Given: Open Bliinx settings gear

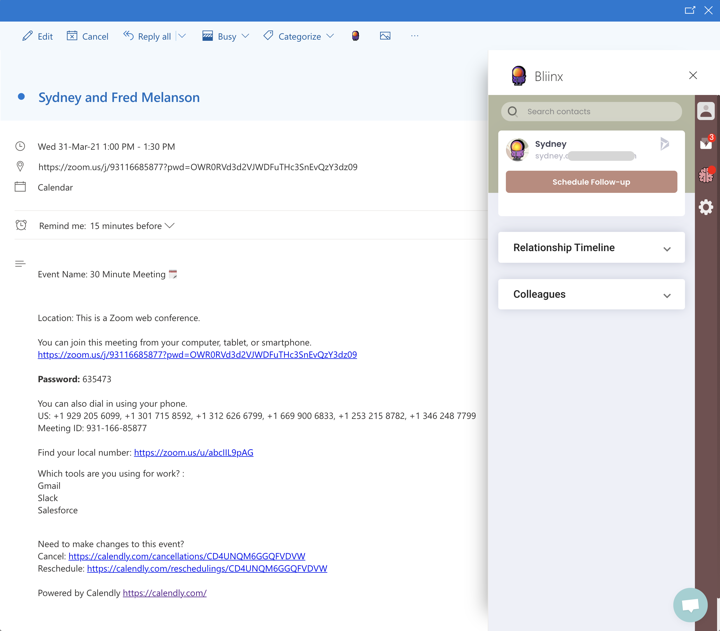Looking at the screenshot, I should [706, 207].
